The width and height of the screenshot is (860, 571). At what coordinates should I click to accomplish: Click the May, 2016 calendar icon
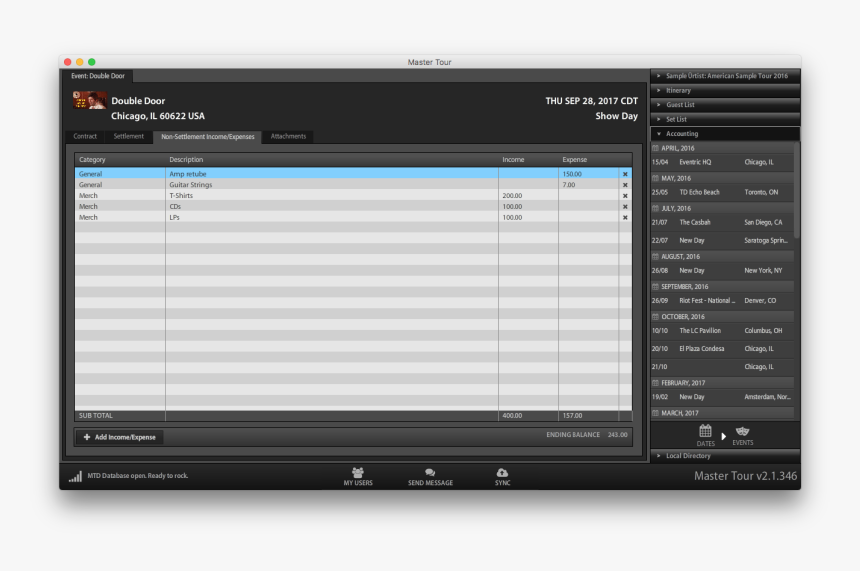655,178
